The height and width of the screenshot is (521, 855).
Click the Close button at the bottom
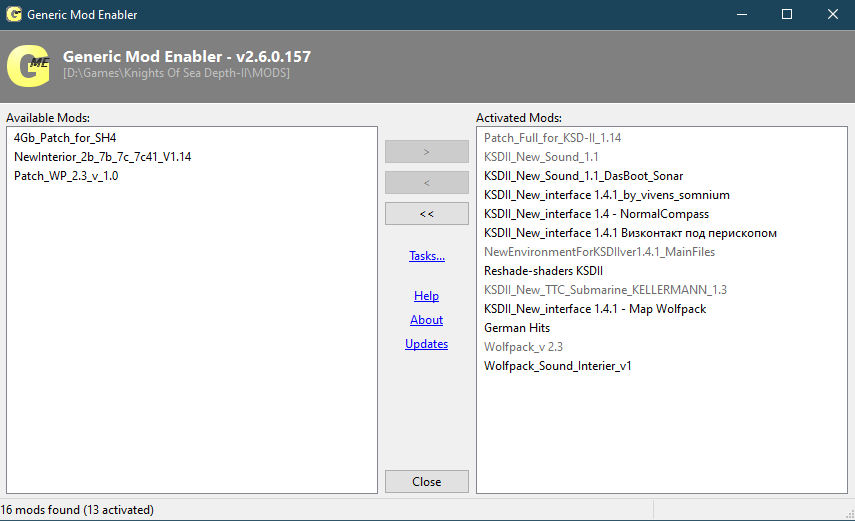coord(426,482)
